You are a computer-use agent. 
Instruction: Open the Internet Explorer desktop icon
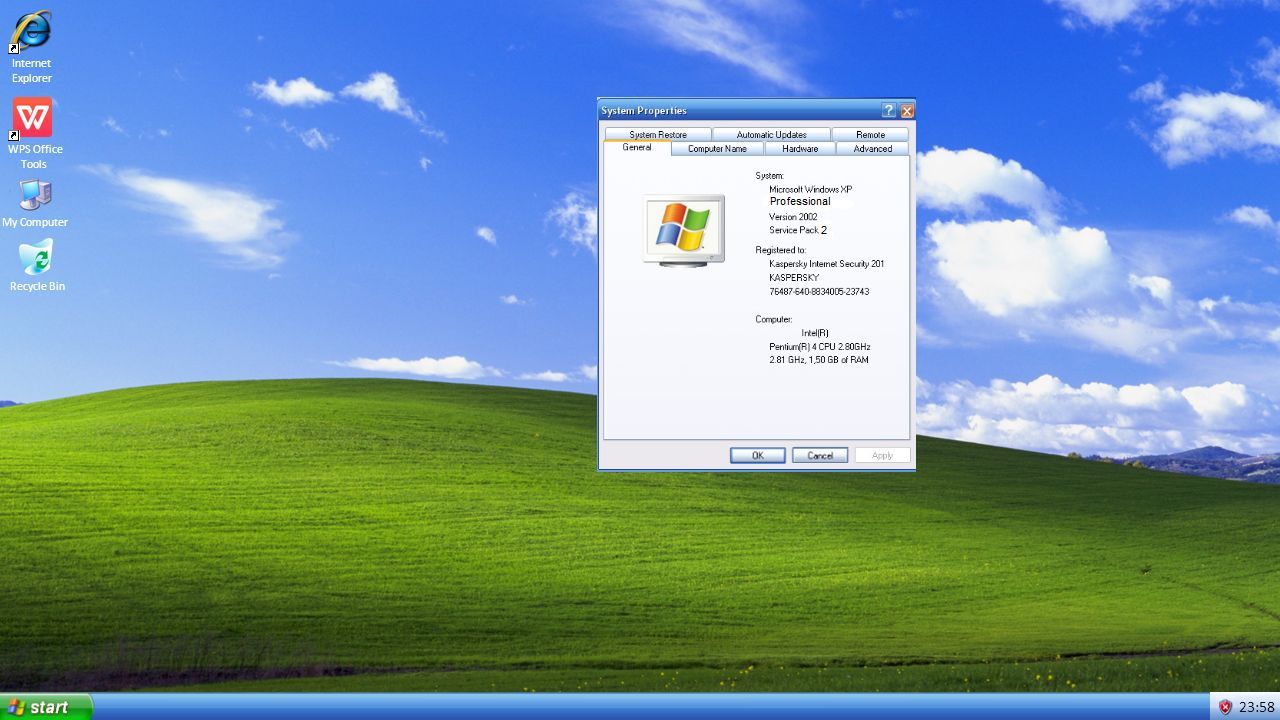coord(31,47)
